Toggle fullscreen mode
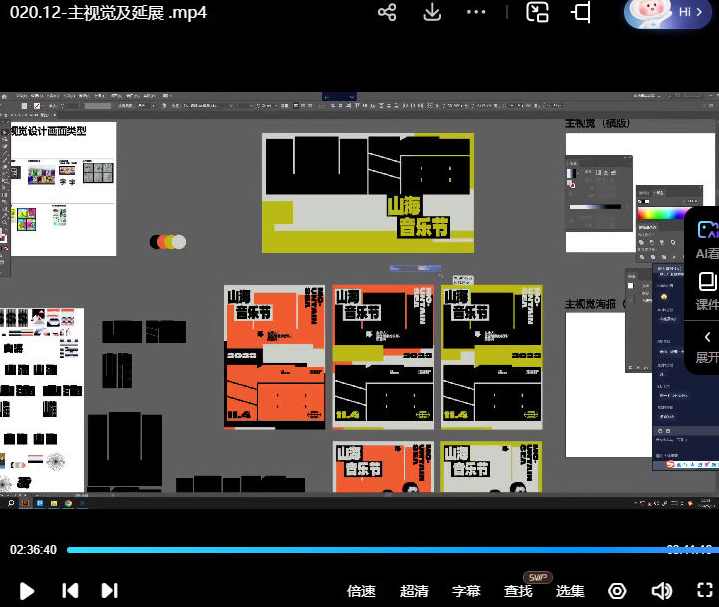The image size is (719, 607). [703, 591]
